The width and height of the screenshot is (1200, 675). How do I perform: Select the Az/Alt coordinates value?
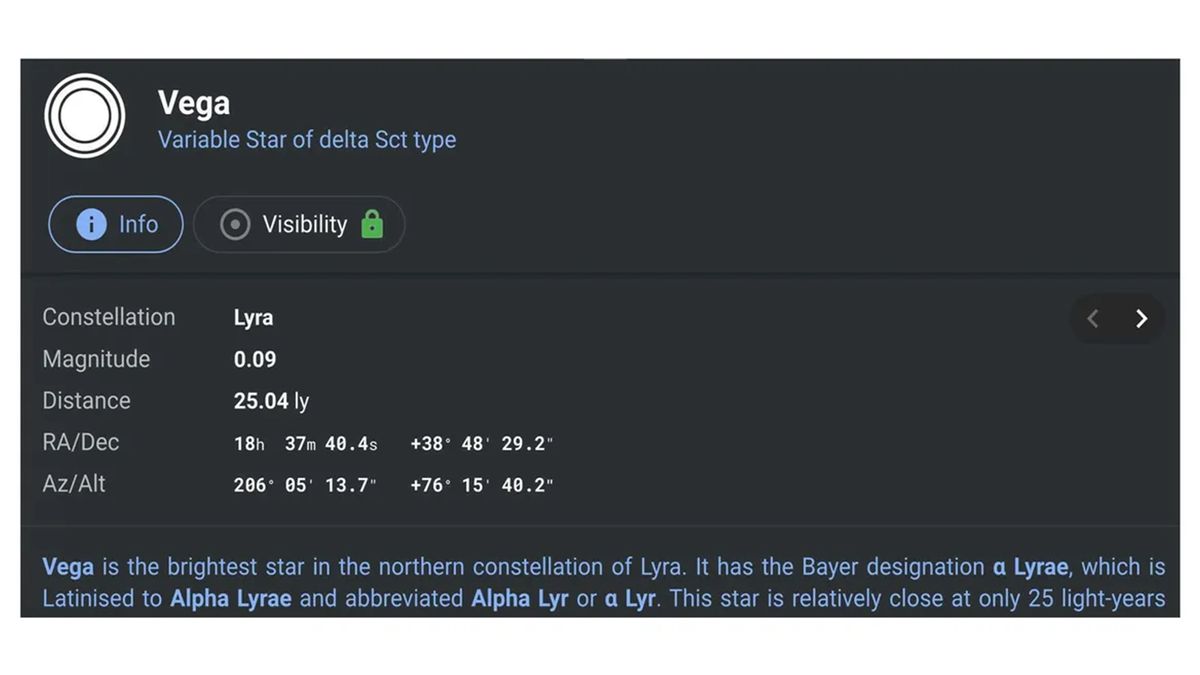[x=393, y=485]
